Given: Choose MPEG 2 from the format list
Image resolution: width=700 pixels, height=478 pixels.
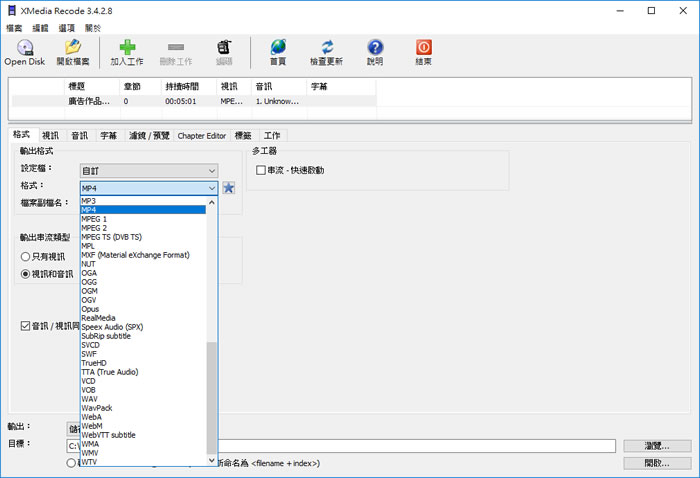Looking at the screenshot, I should point(143,228).
